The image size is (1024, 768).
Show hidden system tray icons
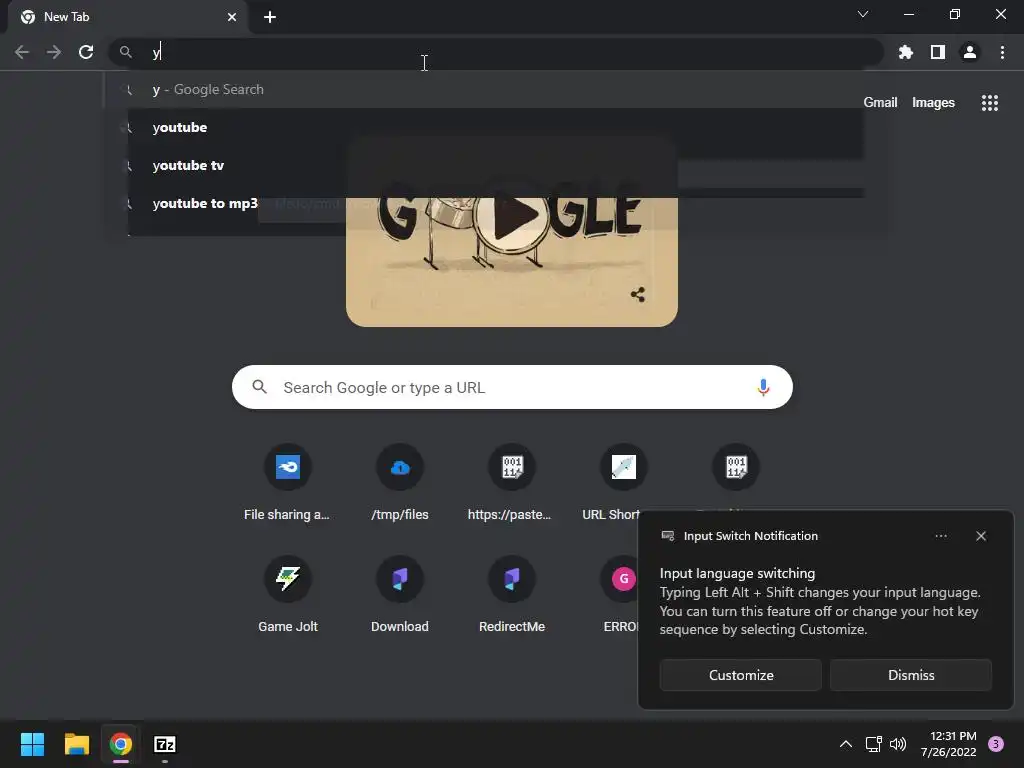click(x=846, y=744)
